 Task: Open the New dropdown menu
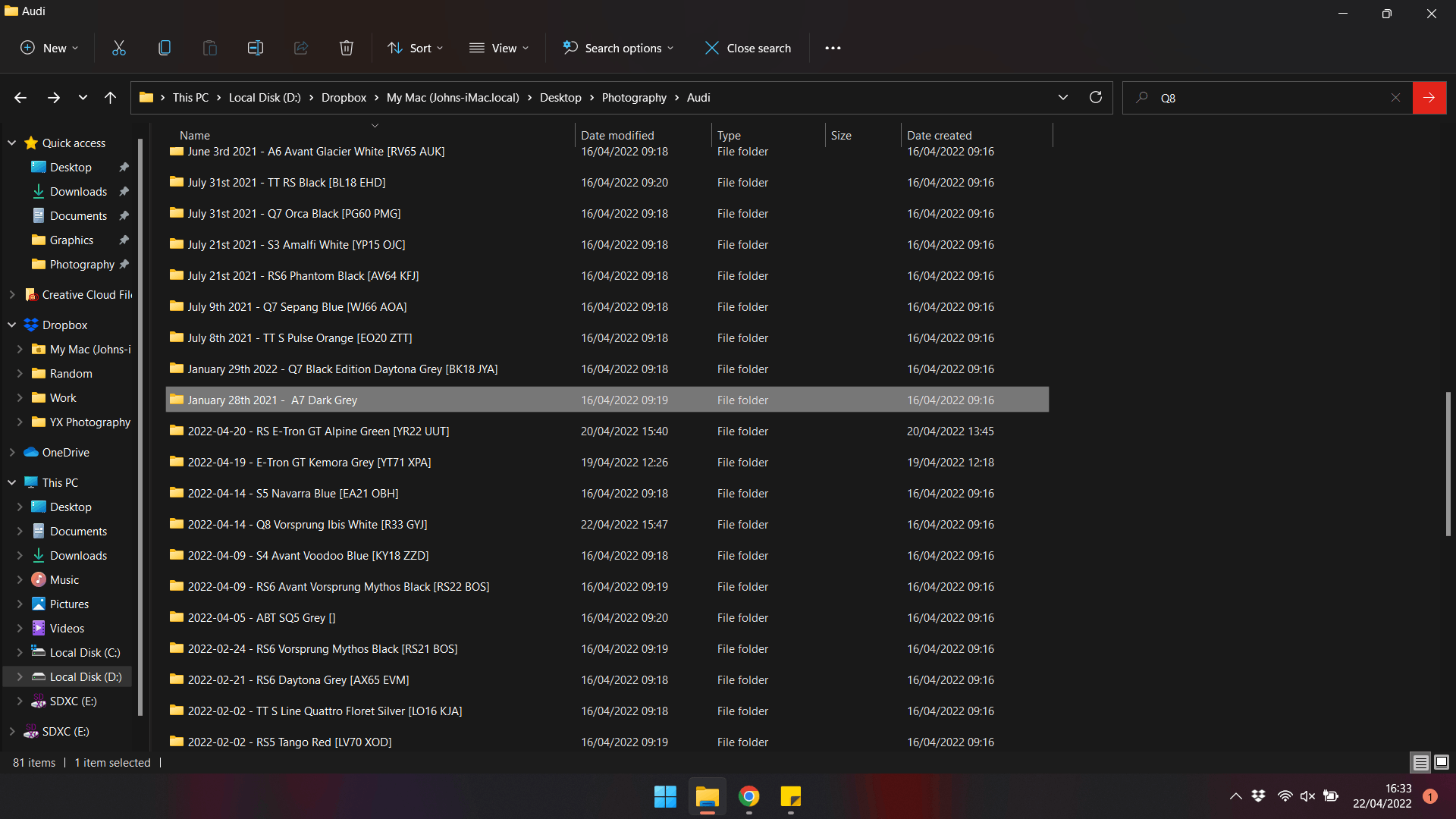click(49, 48)
